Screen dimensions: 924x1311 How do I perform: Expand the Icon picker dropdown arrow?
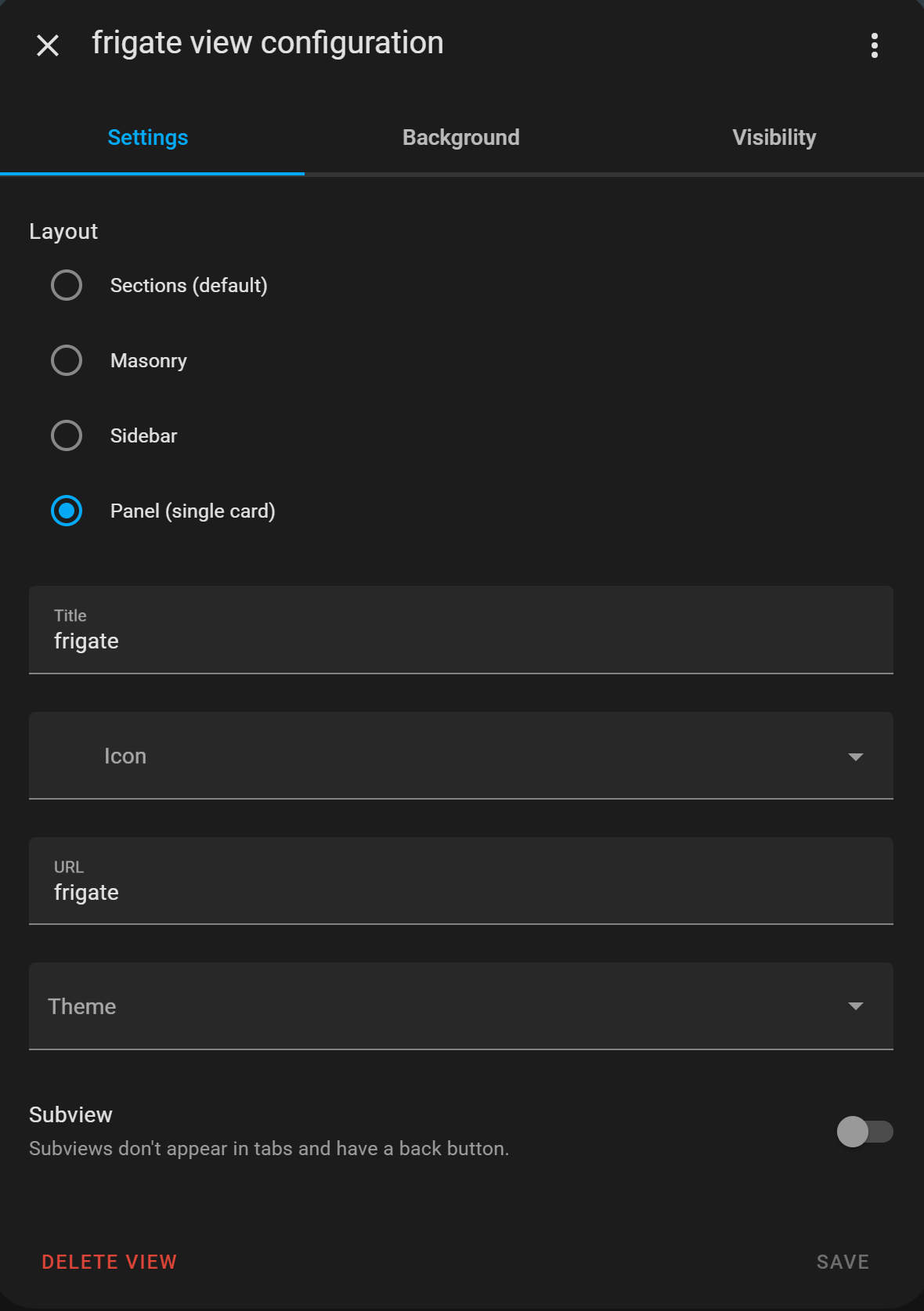click(x=856, y=757)
